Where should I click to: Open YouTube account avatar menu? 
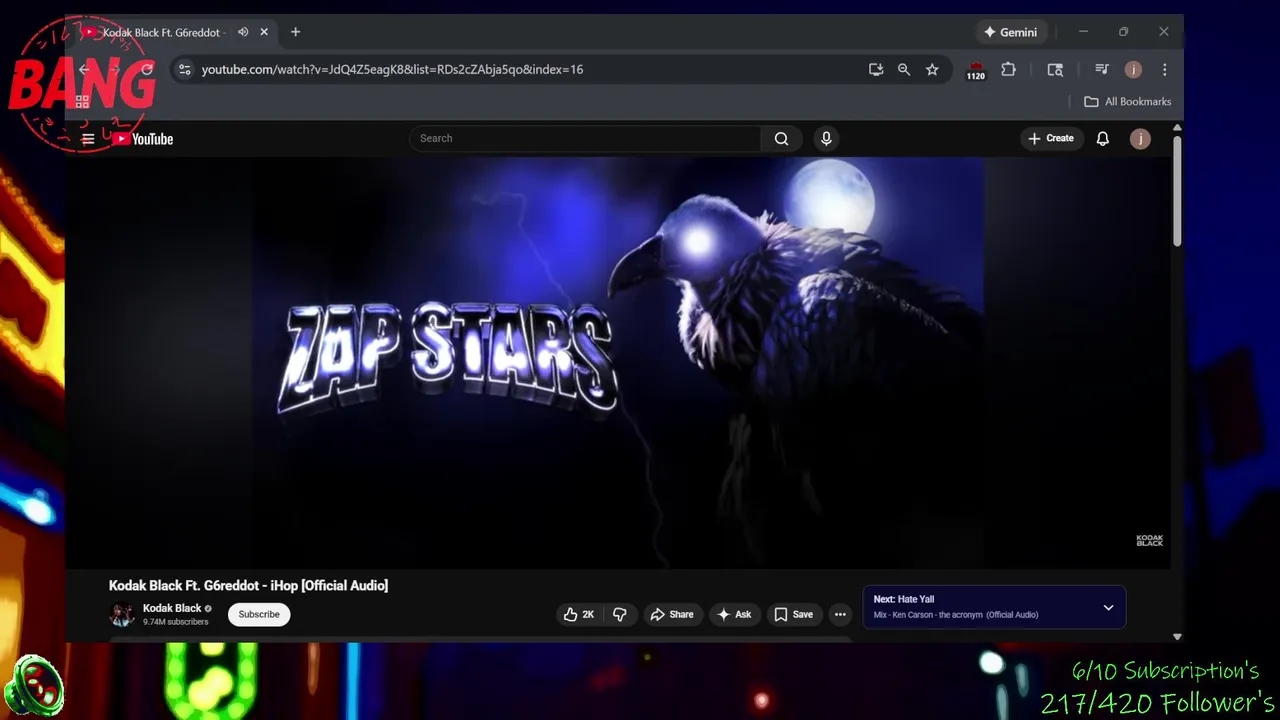click(x=1140, y=139)
